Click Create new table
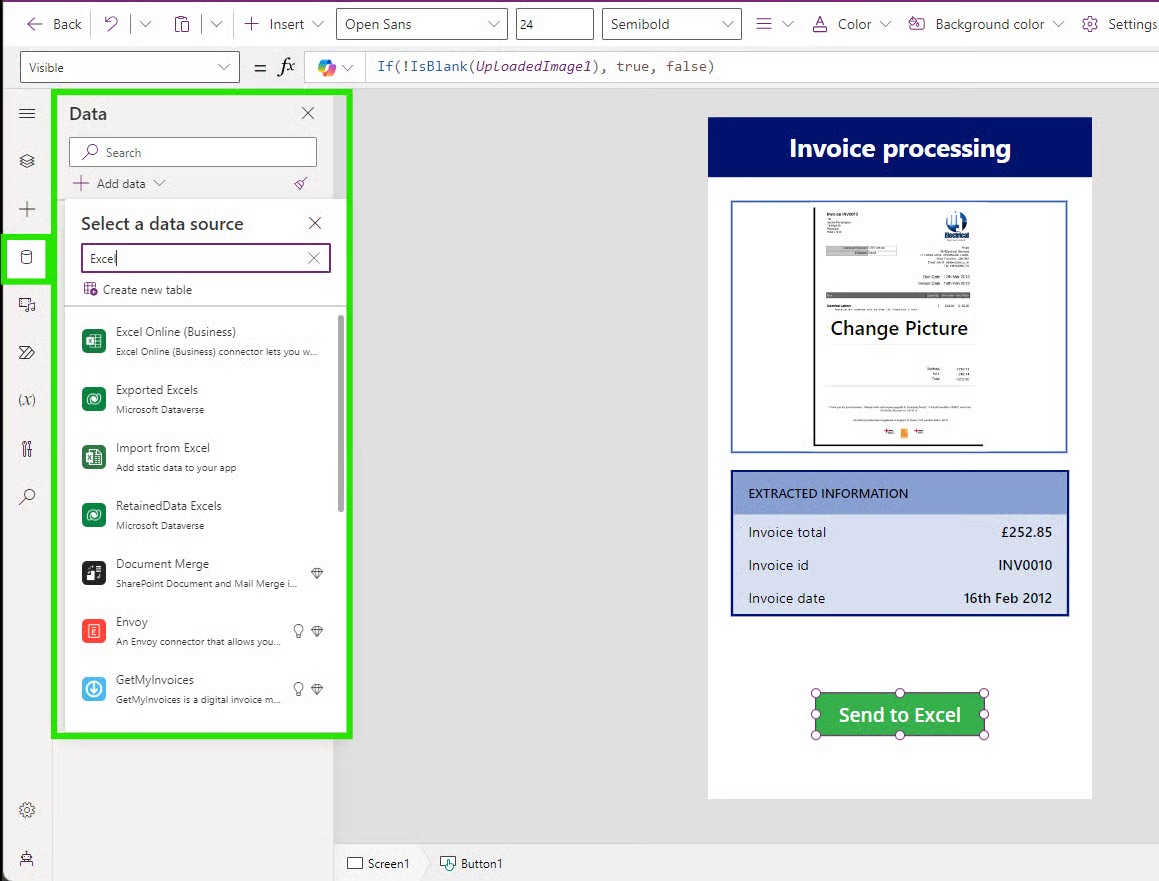 click(137, 290)
